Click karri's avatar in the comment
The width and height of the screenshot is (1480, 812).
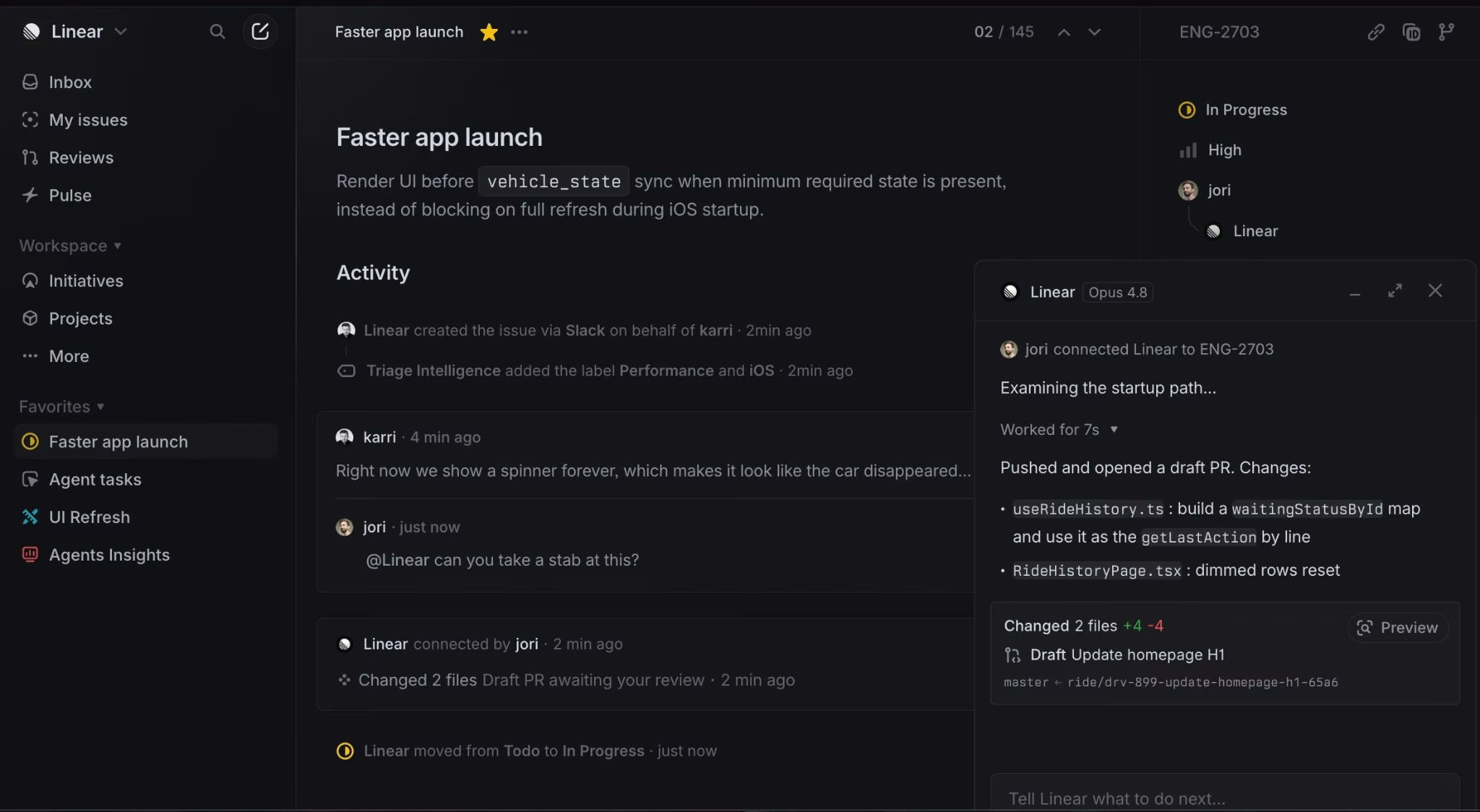[345, 437]
